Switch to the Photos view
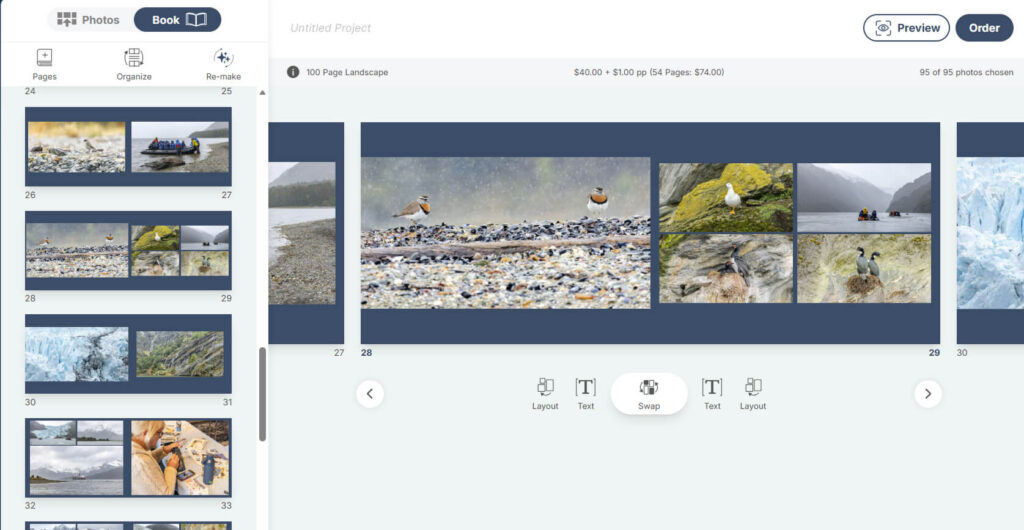The image size is (1024, 530). 88,20
